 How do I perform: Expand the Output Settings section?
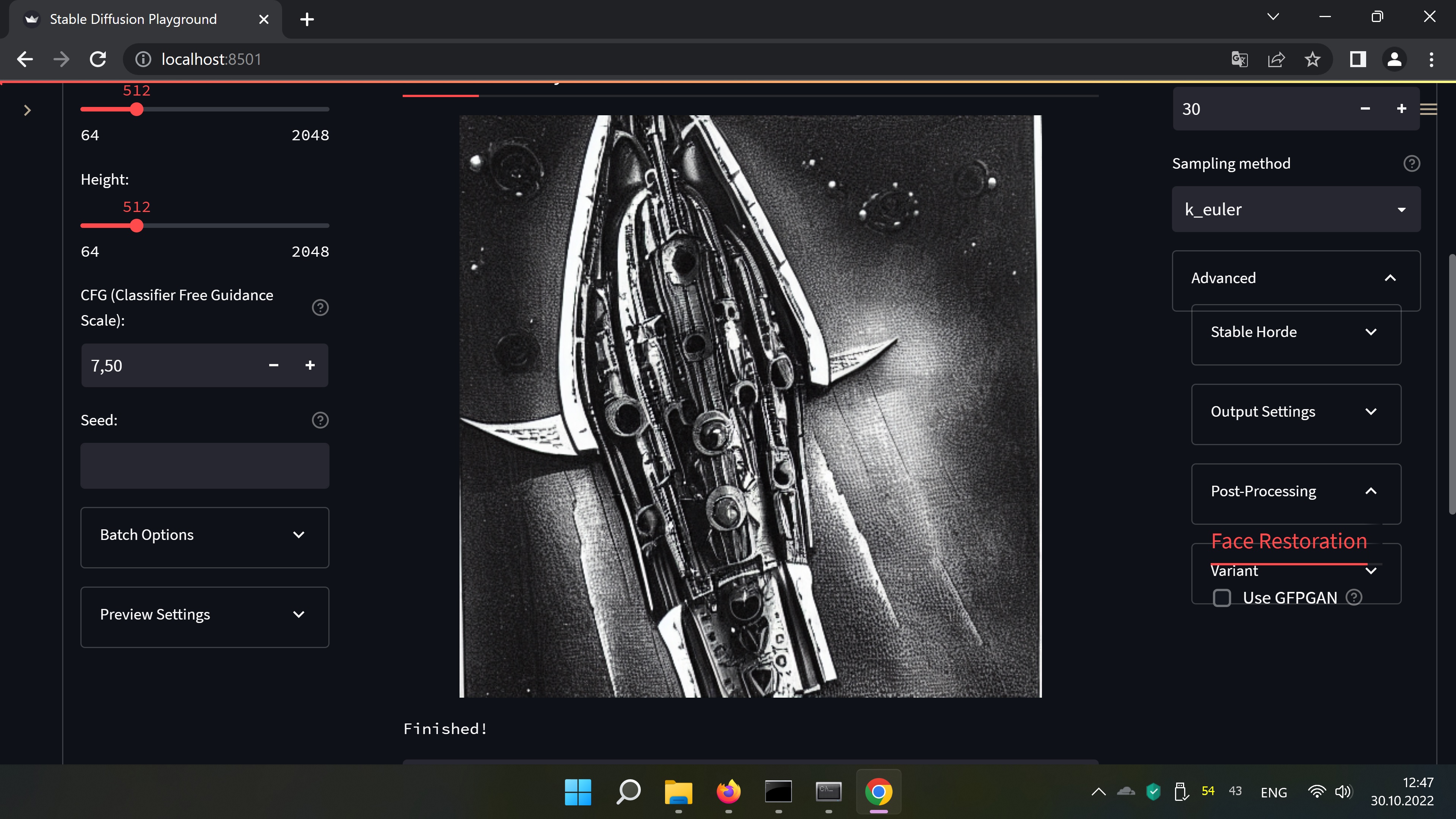point(1296,411)
